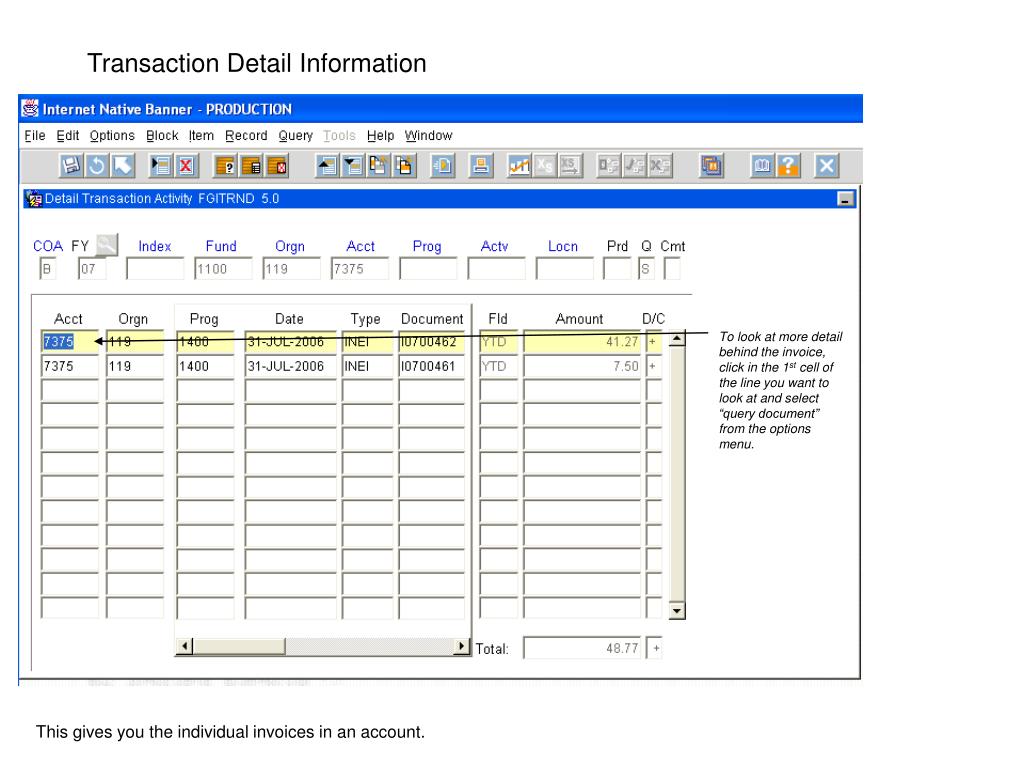Click the COA field containing B
The image size is (1024, 768).
click(48, 268)
